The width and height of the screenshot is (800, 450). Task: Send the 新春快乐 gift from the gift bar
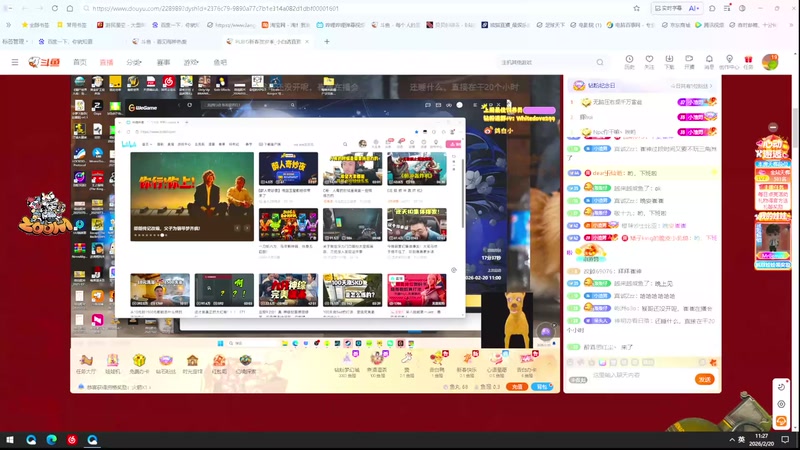point(466,364)
